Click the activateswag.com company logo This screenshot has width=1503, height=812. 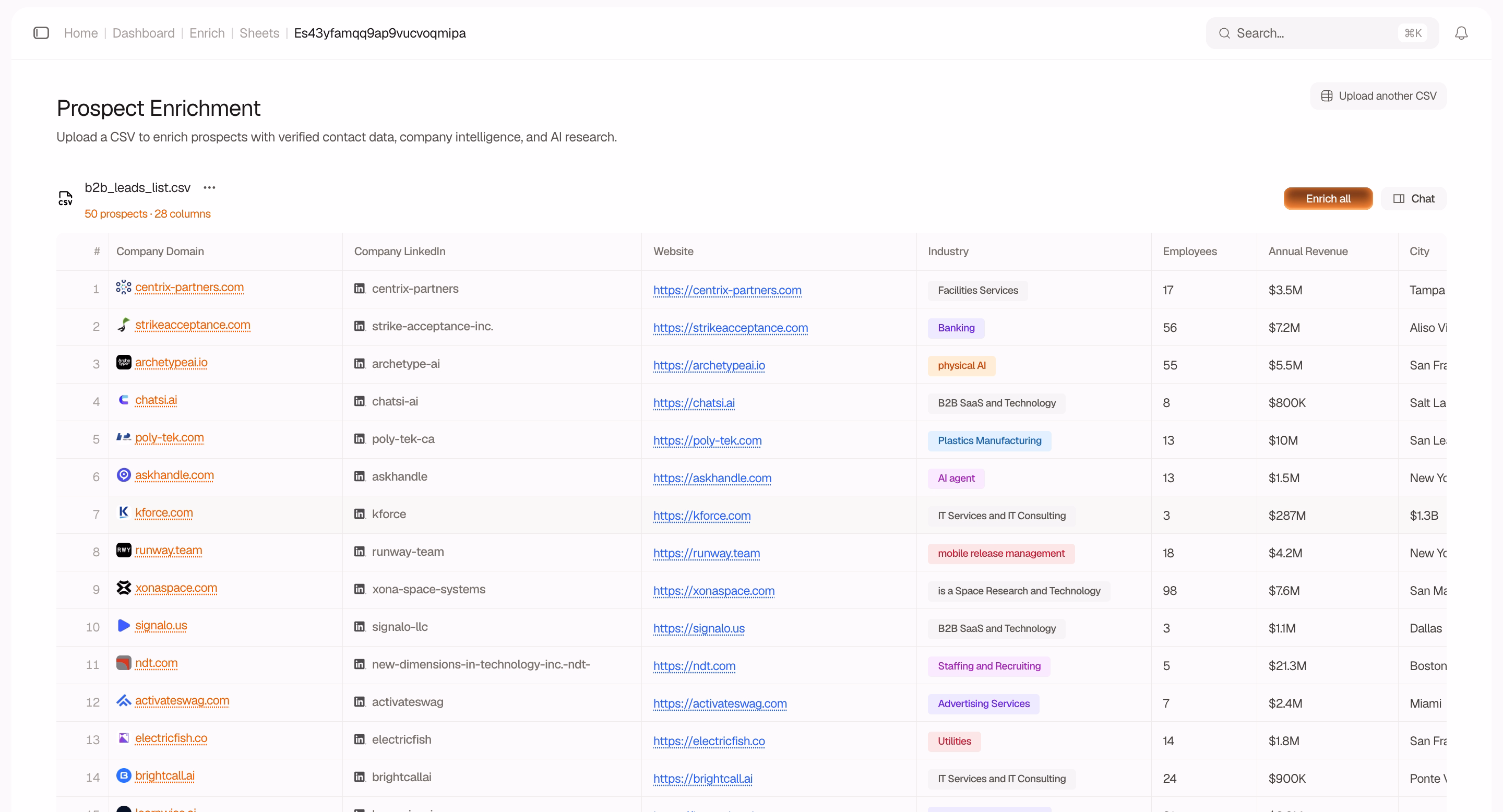[124, 700]
